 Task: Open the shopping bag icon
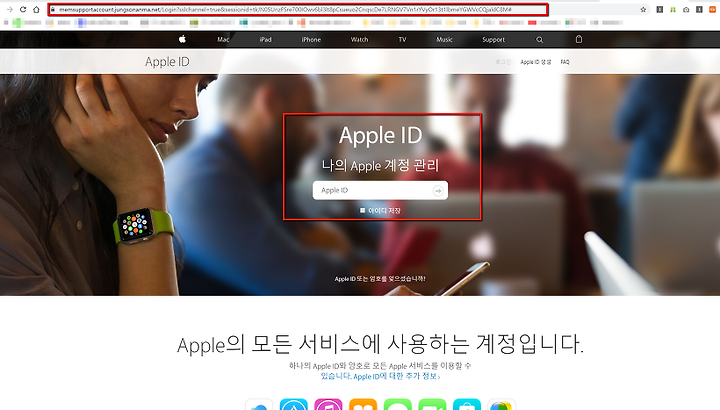click(x=579, y=39)
